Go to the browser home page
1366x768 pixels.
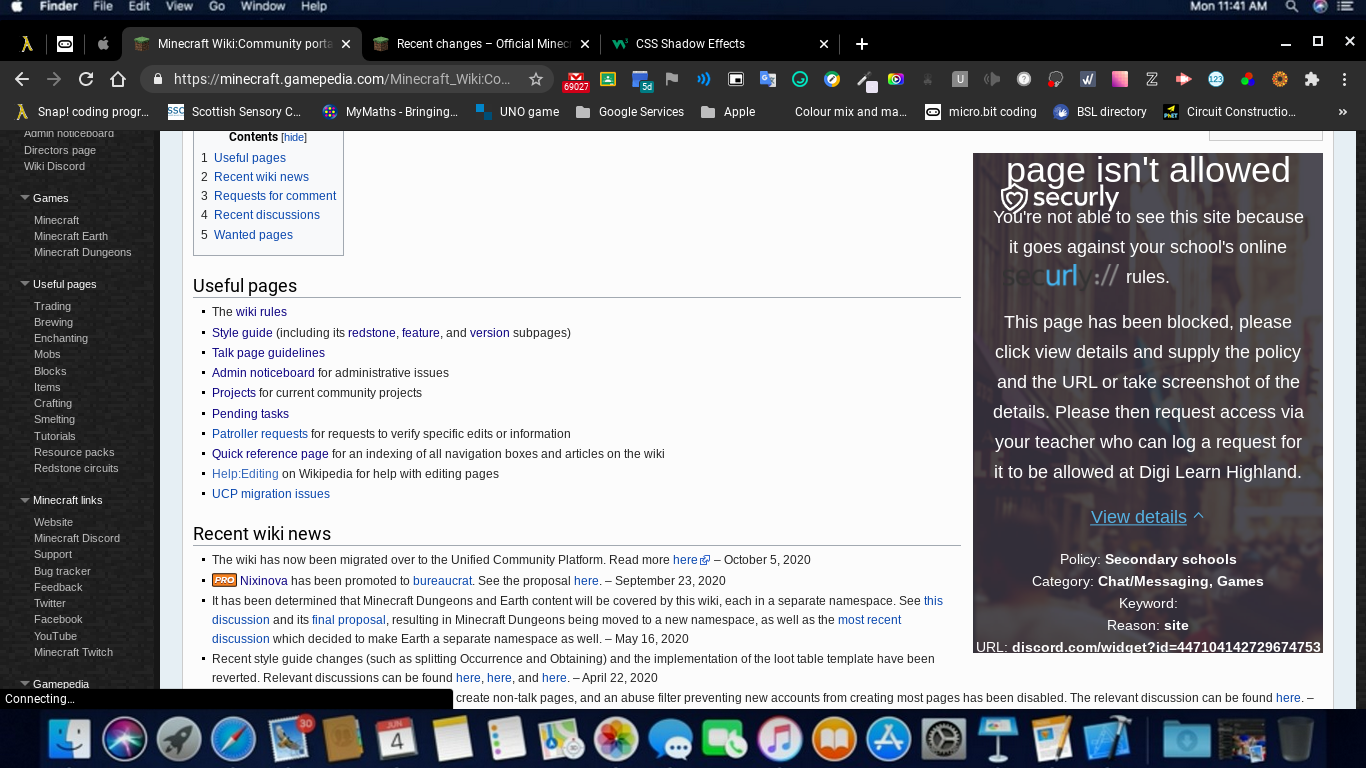pyautogui.click(x=118, y=79)
